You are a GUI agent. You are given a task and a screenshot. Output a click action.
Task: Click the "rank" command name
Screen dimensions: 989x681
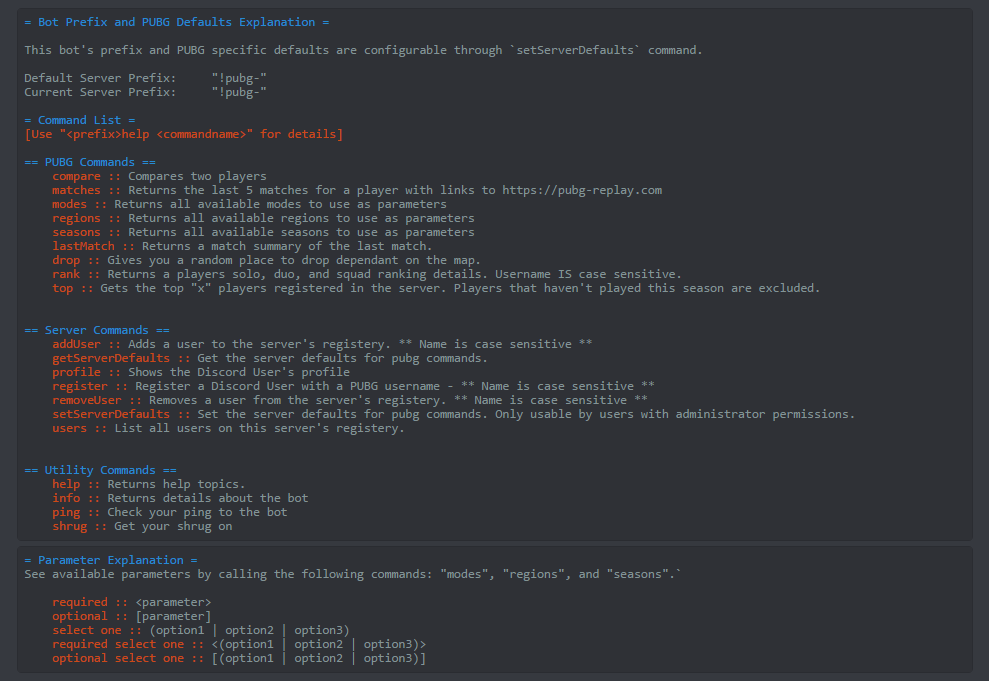click(x=66, y=274)
